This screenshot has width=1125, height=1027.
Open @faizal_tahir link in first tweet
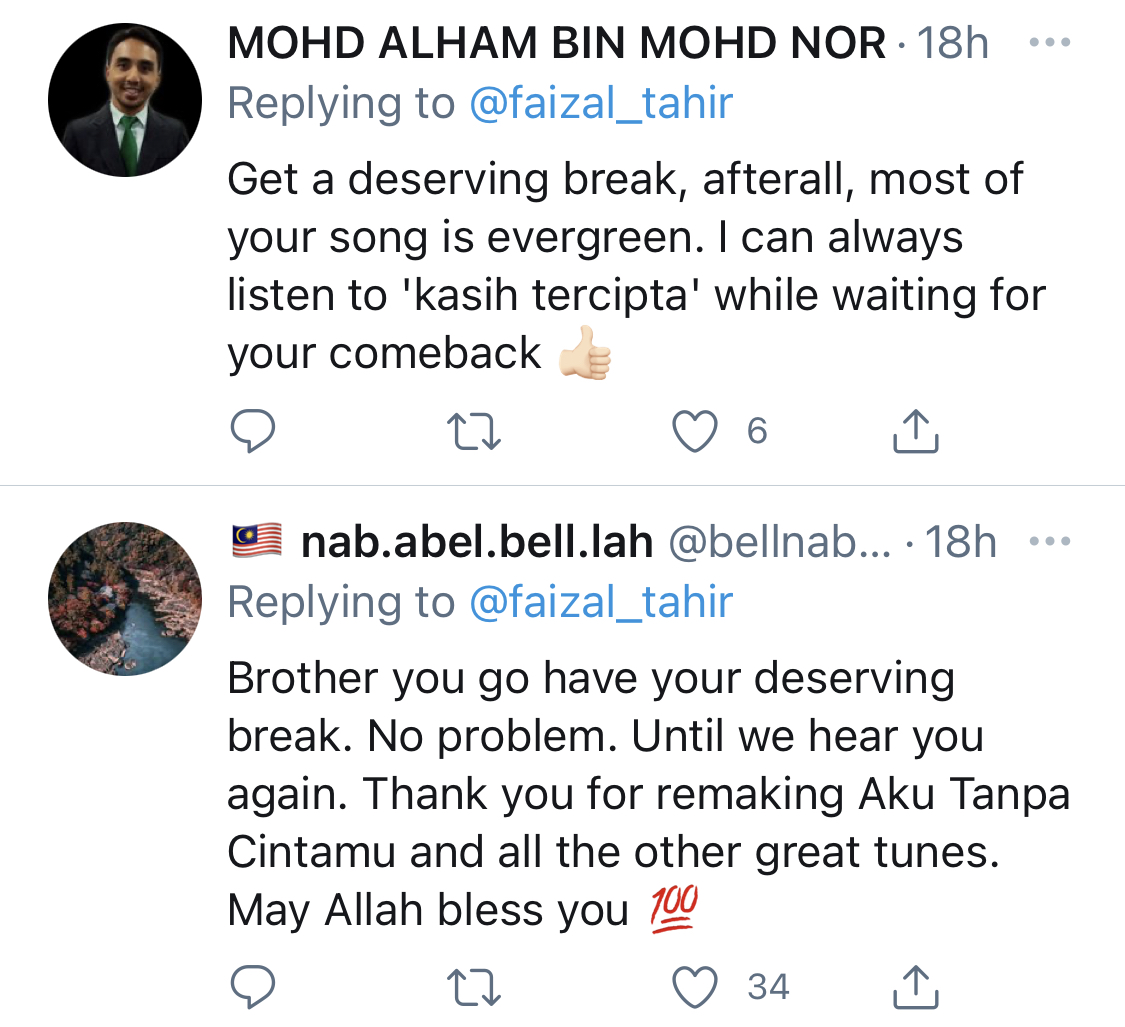tap(601, 103)
